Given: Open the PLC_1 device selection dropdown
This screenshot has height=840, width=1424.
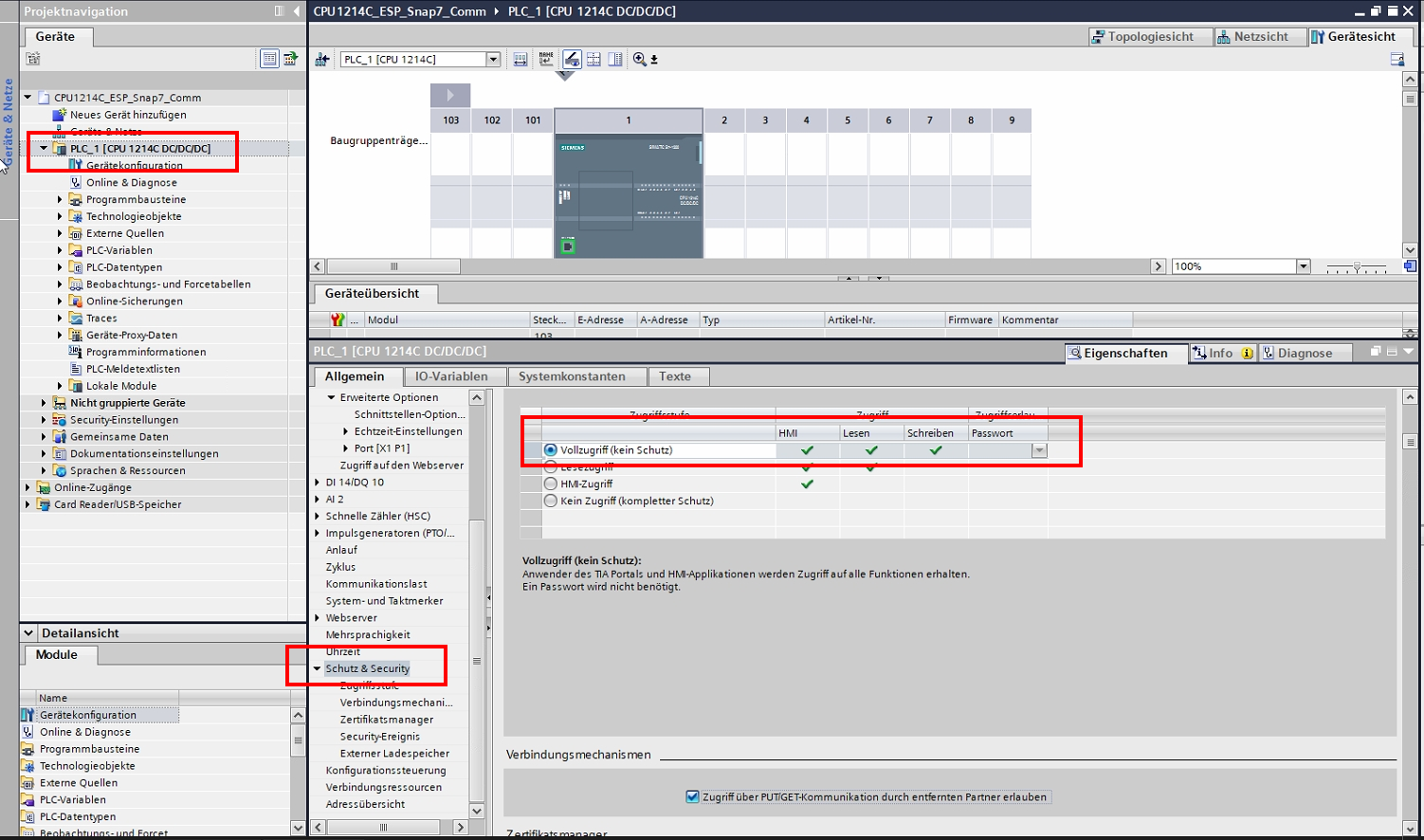Looking at the screenshot, I should (493, 60).
